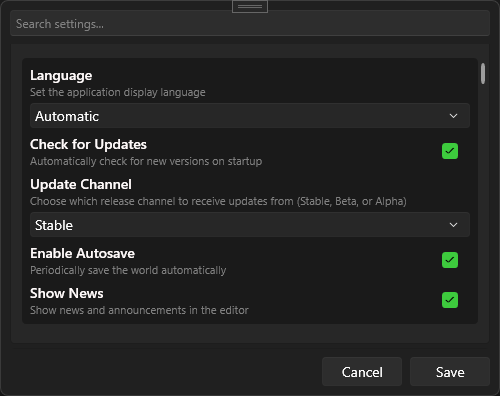Viewport: 500px width, 396px height.
Task: Click the Enable Autosave heading
Action: click(82, 253)
